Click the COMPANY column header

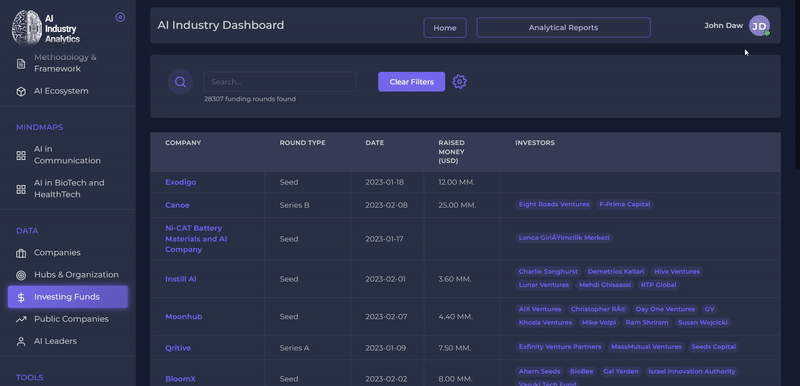183,143
